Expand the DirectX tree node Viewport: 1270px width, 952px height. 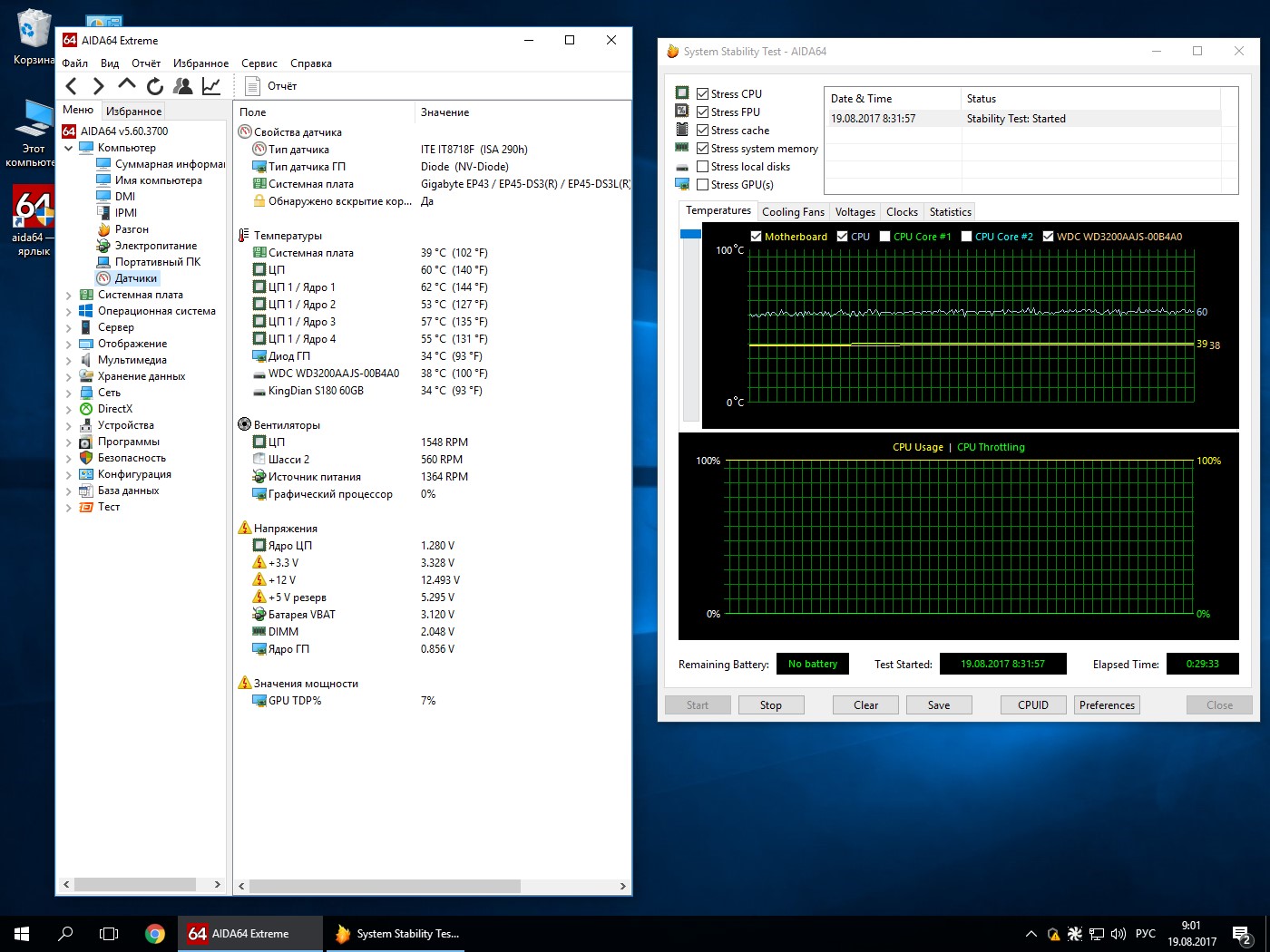[69, 409]
